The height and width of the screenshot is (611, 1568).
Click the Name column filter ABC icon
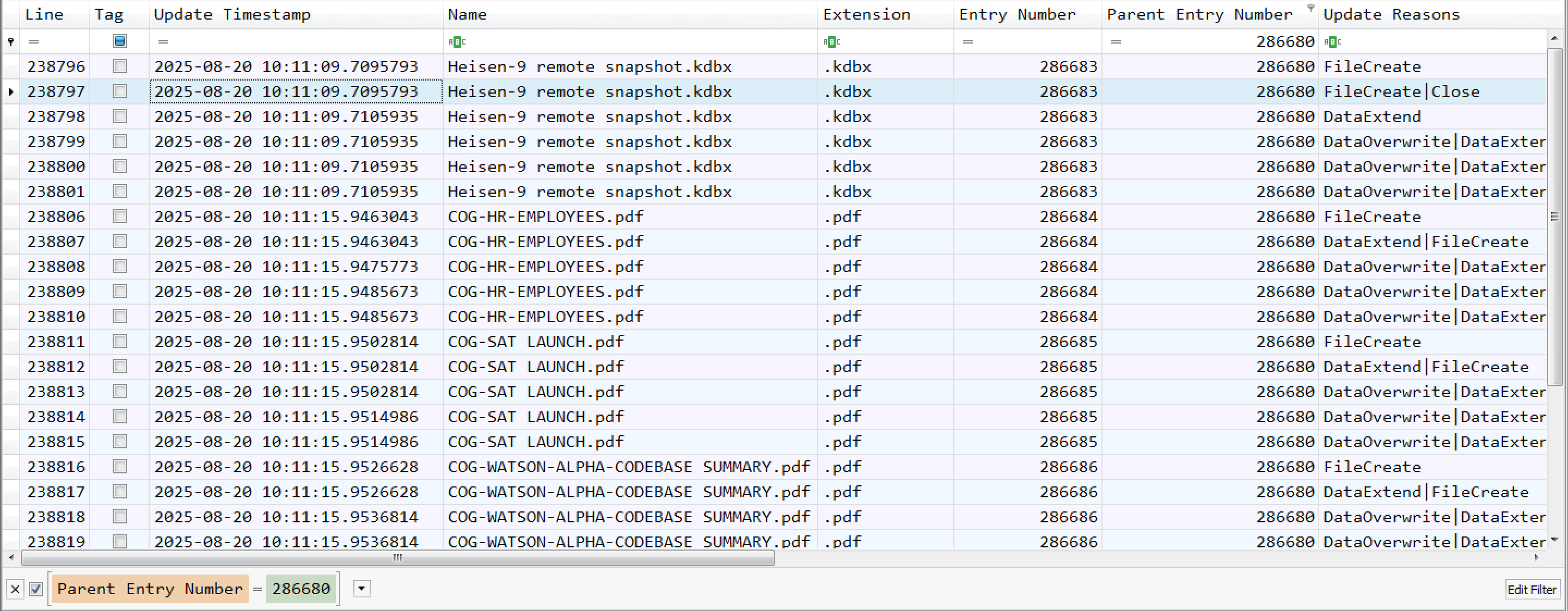[x=457, y=42]
